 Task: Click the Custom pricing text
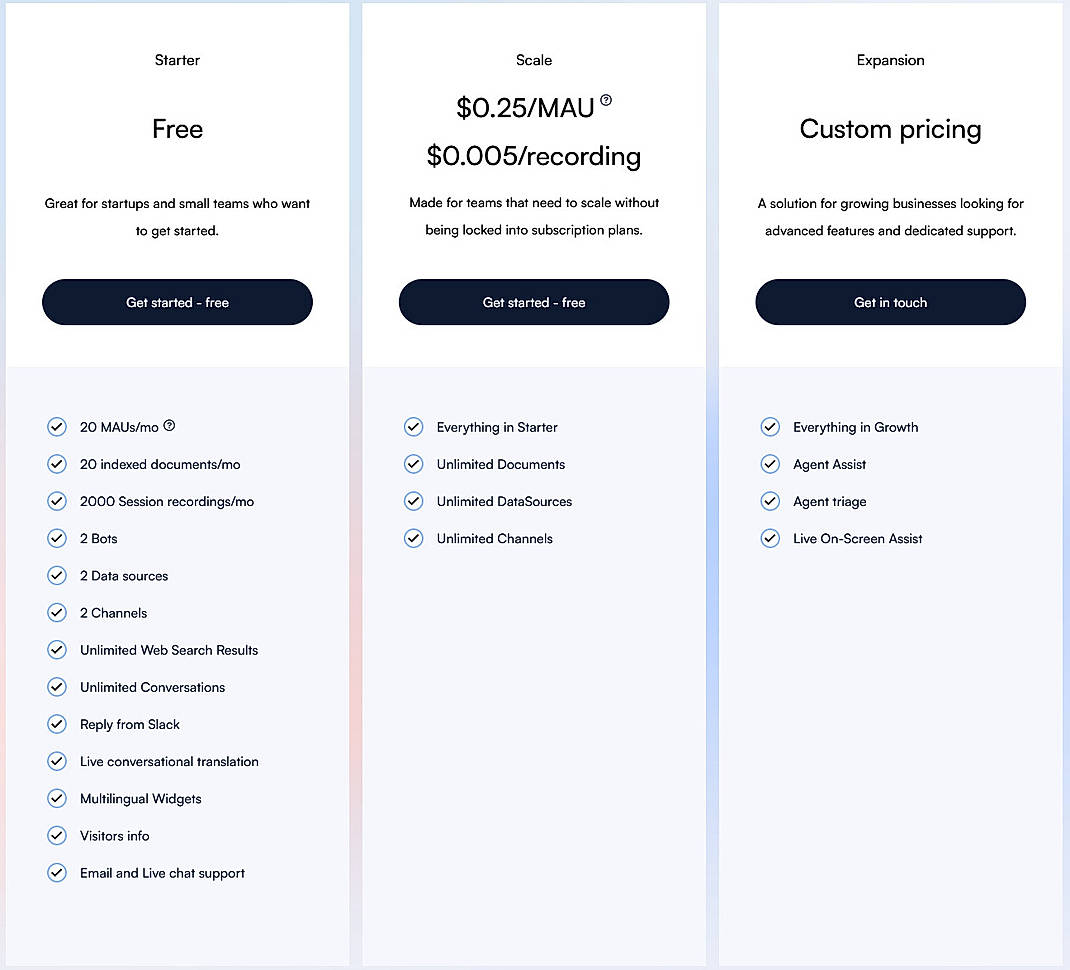coord(890,129)
